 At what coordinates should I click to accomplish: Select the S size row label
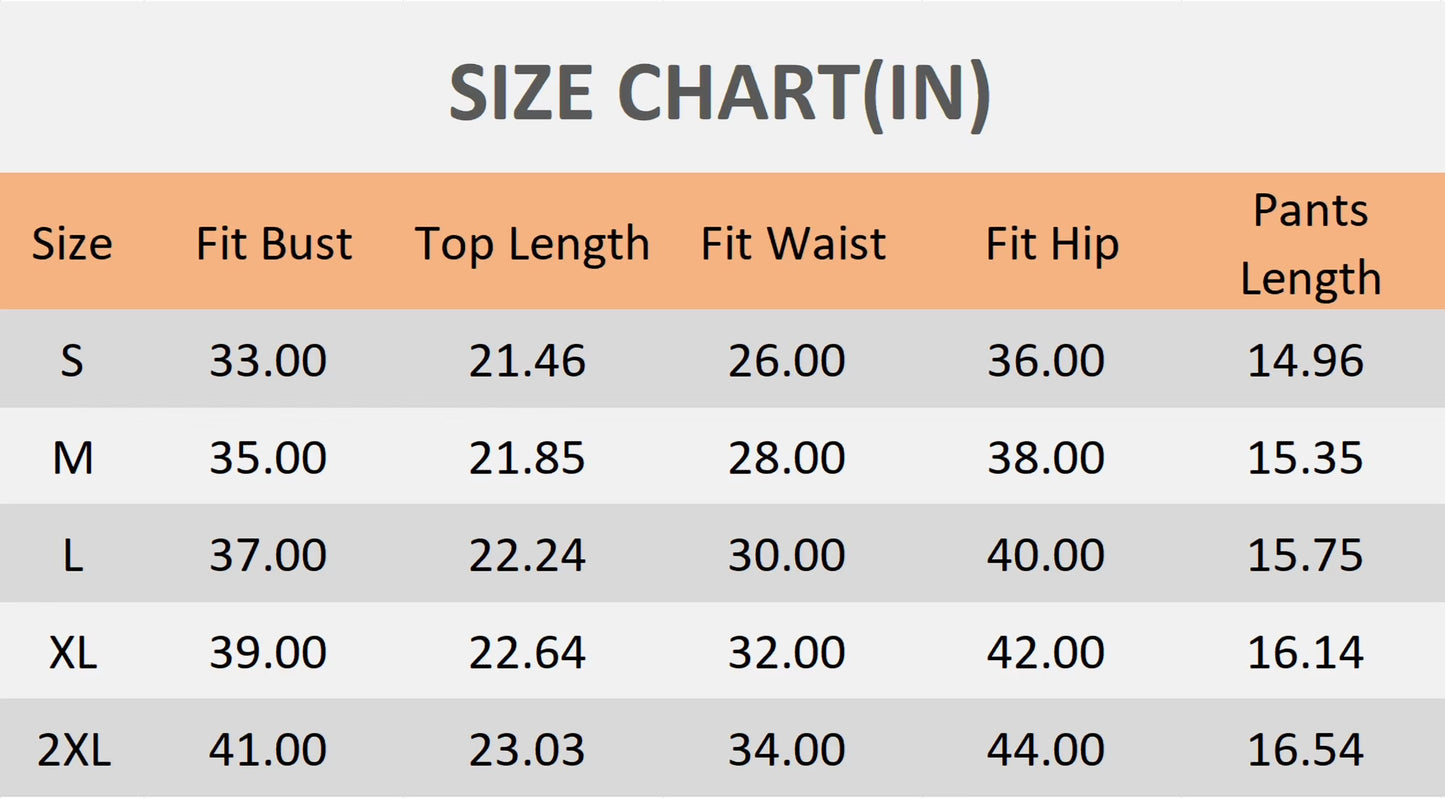click(71, 360)
